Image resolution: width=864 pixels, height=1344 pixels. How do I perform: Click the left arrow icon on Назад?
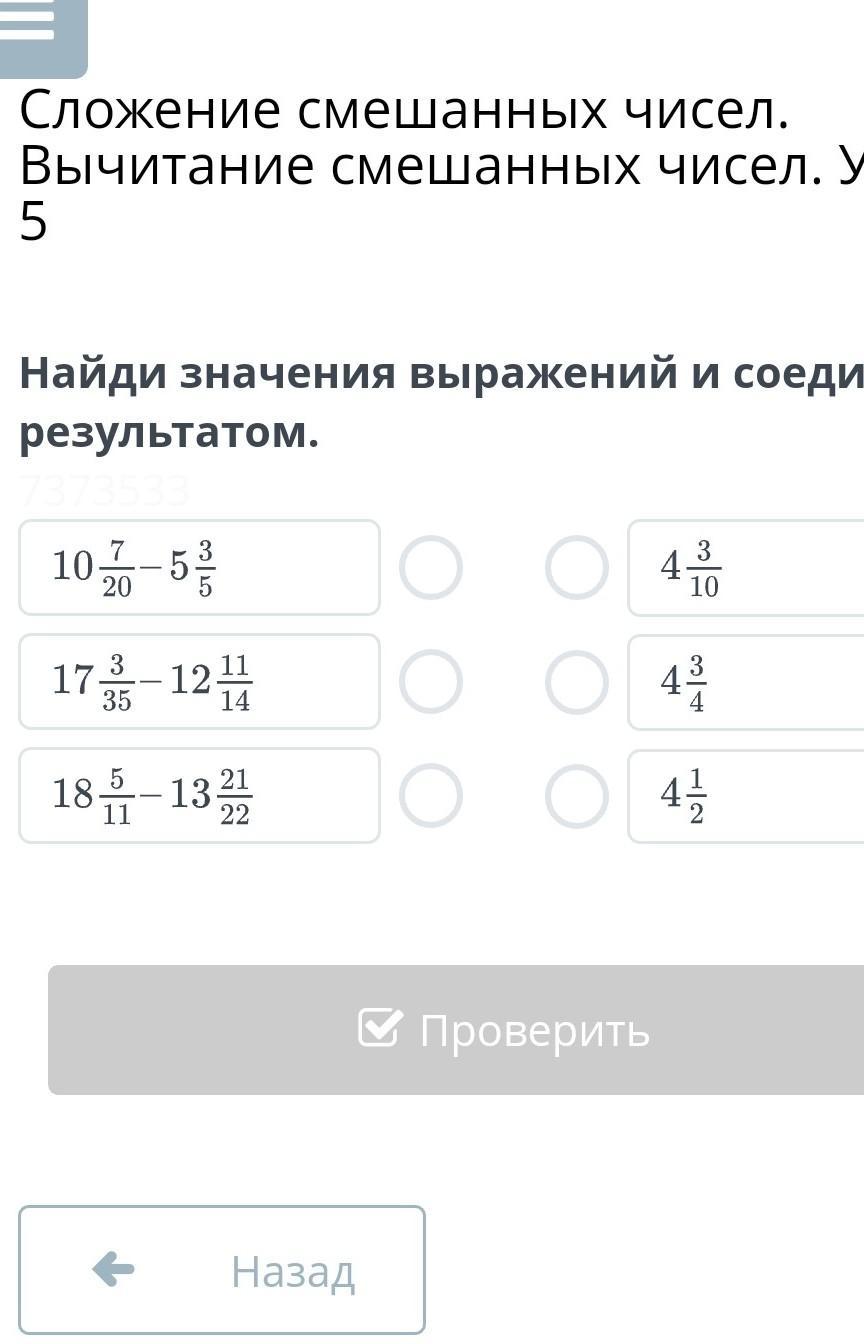113,1270
